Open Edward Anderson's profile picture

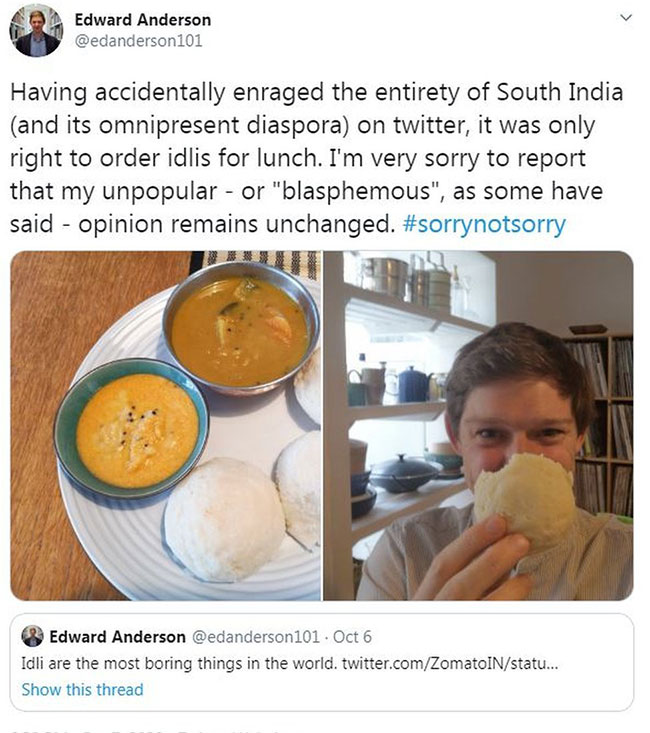pos(37,30)
